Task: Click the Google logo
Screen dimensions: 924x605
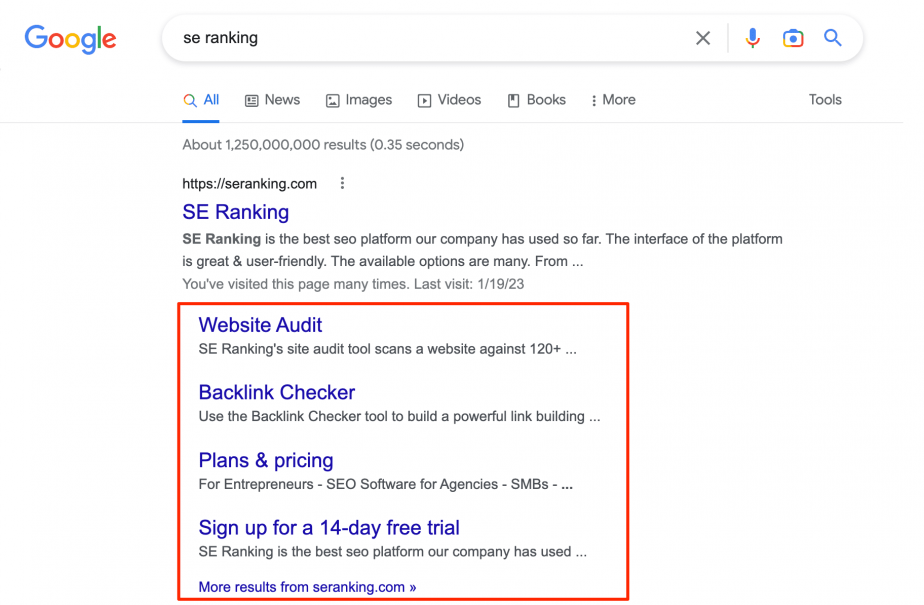Action: (x=70, y=39)
